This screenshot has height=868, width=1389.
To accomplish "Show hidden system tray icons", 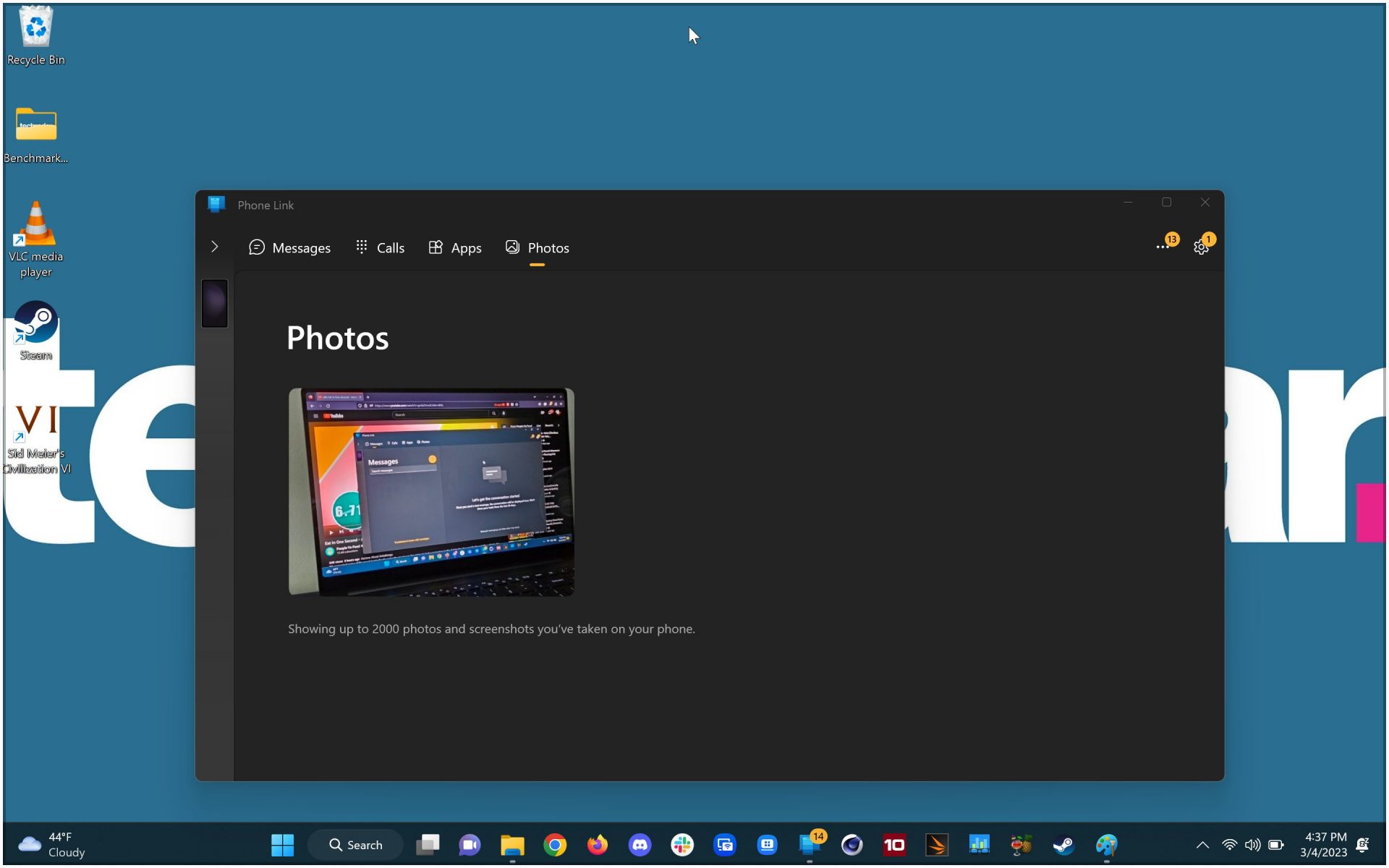I will (1202, 845).
